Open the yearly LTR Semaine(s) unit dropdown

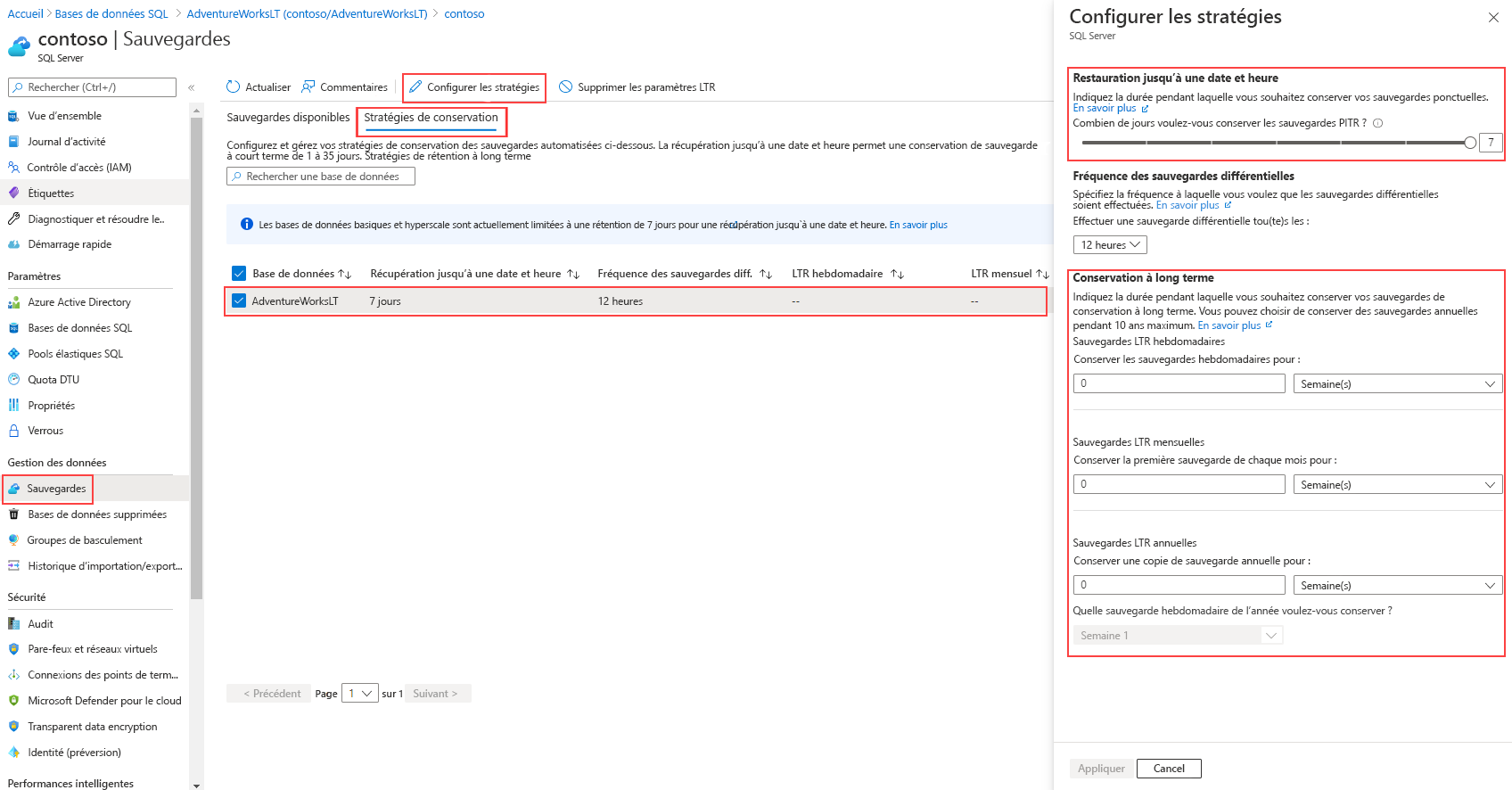[1398, 586]
